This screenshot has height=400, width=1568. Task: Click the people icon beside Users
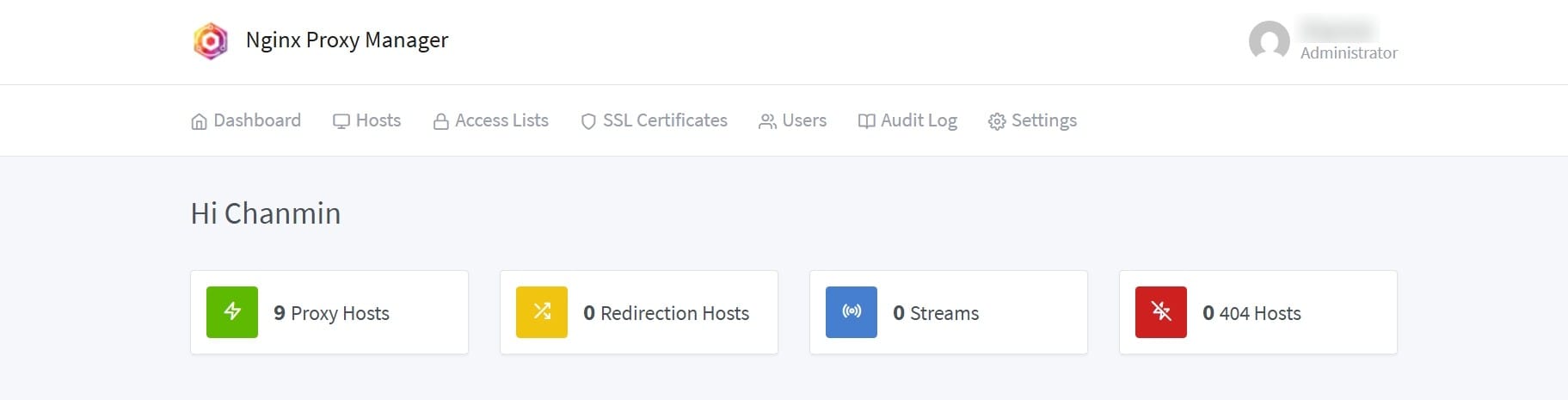click(x=767, y=121)
